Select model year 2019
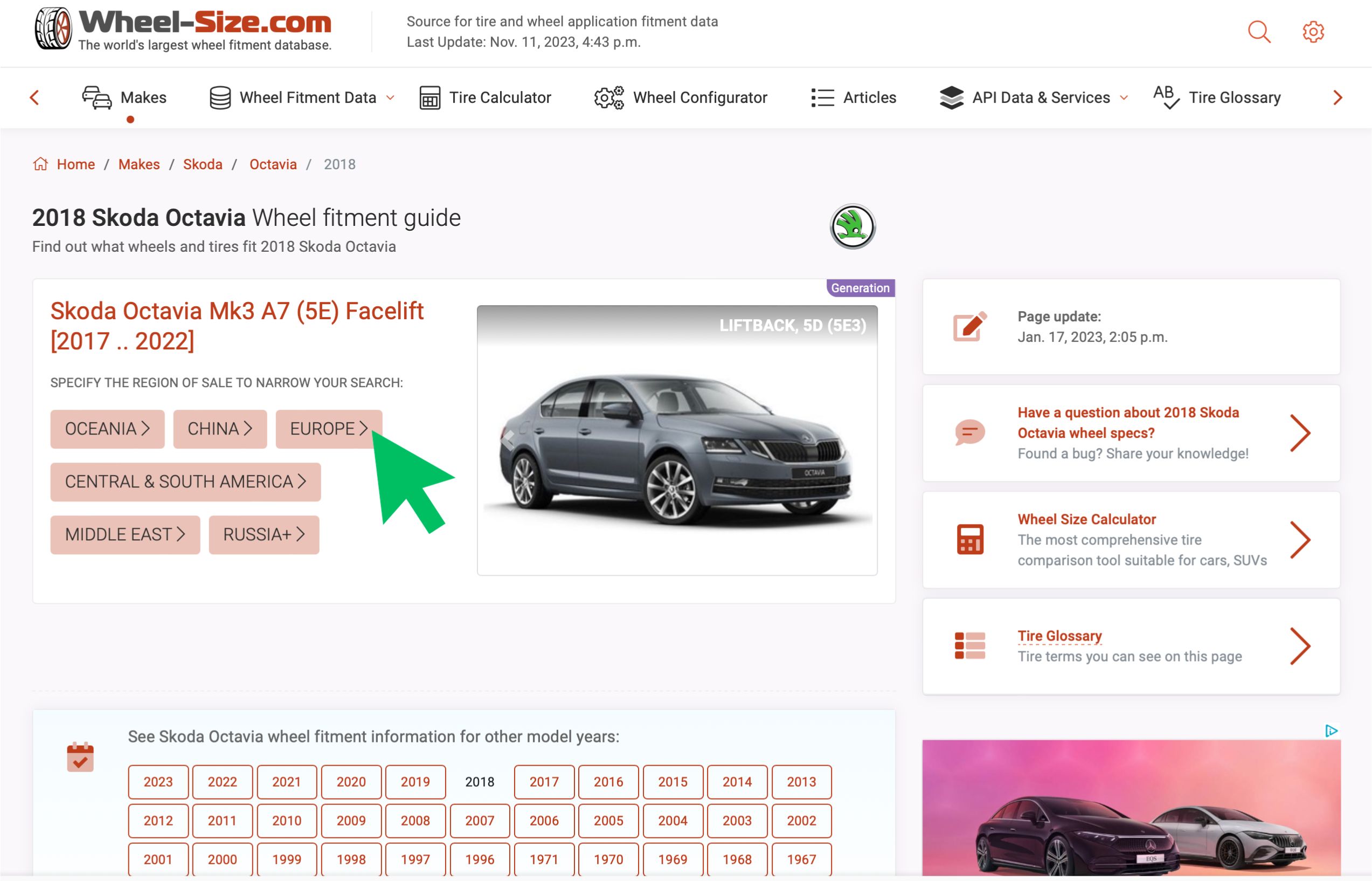 [415, 782]
